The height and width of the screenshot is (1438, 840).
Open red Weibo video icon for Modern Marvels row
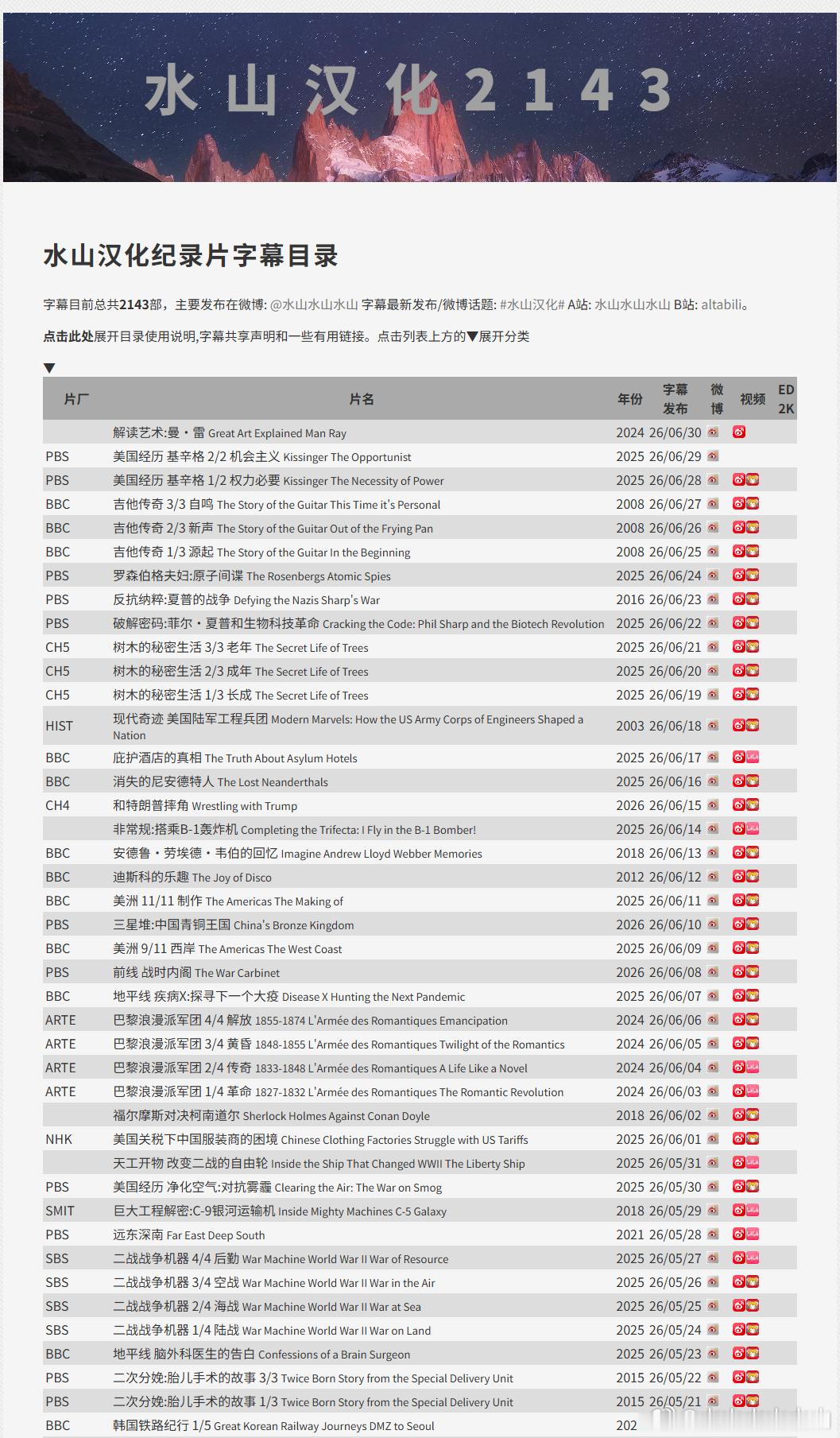coord(739,725)
